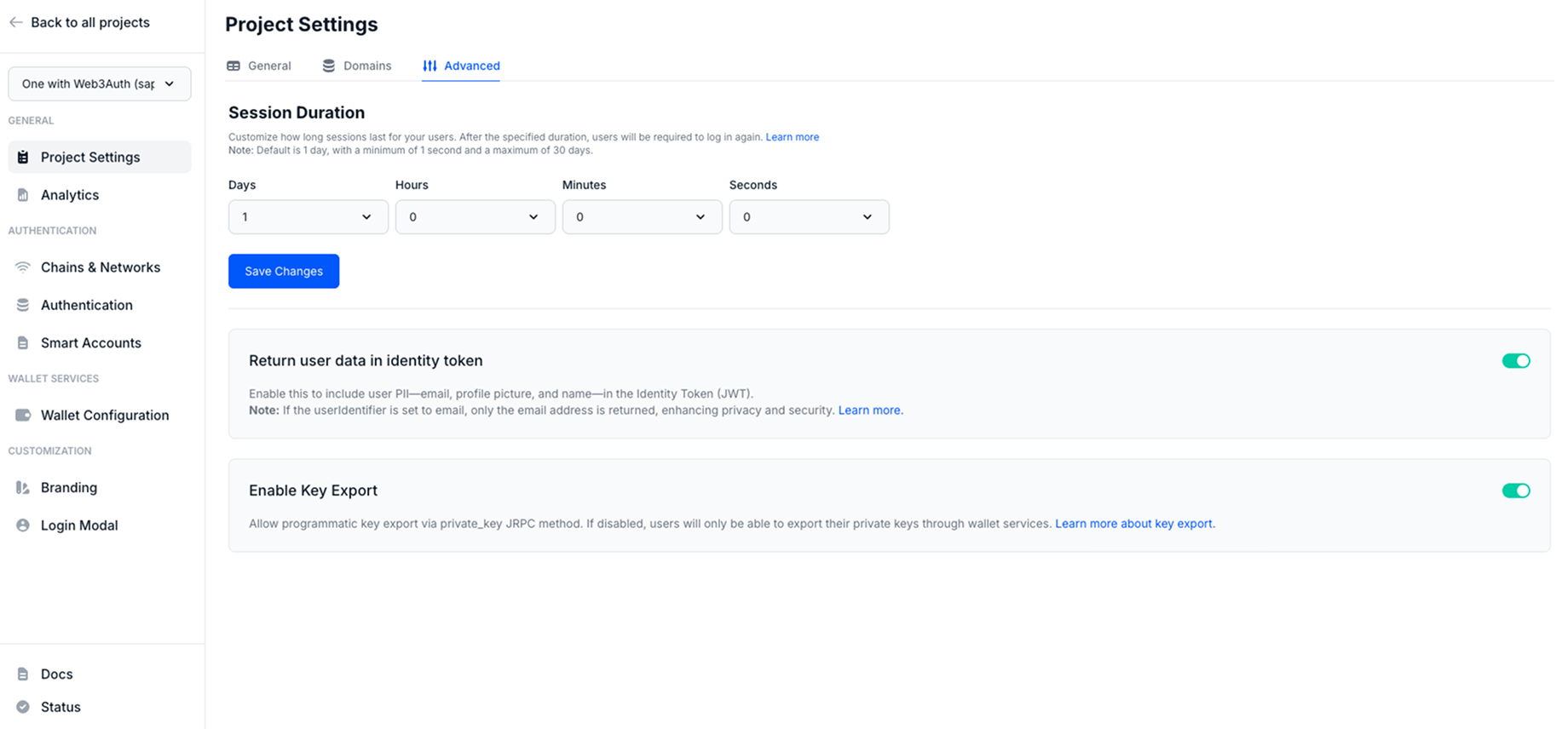Switch to the Domains tab
The width and height of the screenshot is (1568, 729).
click(357, 66)
